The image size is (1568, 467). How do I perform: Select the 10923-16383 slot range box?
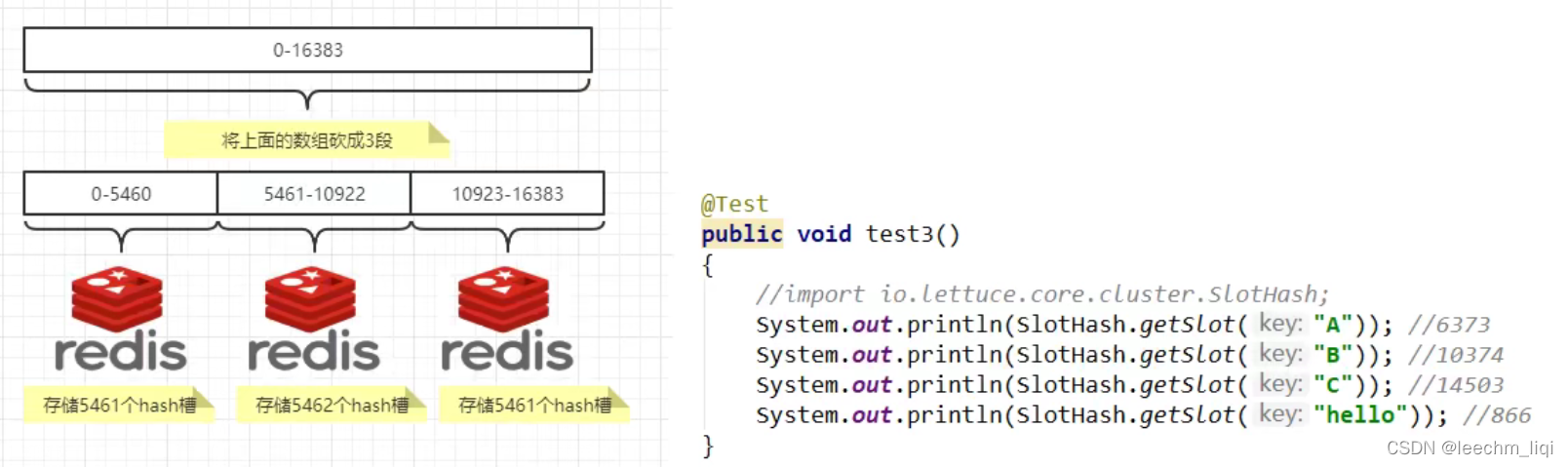point(507,193)
